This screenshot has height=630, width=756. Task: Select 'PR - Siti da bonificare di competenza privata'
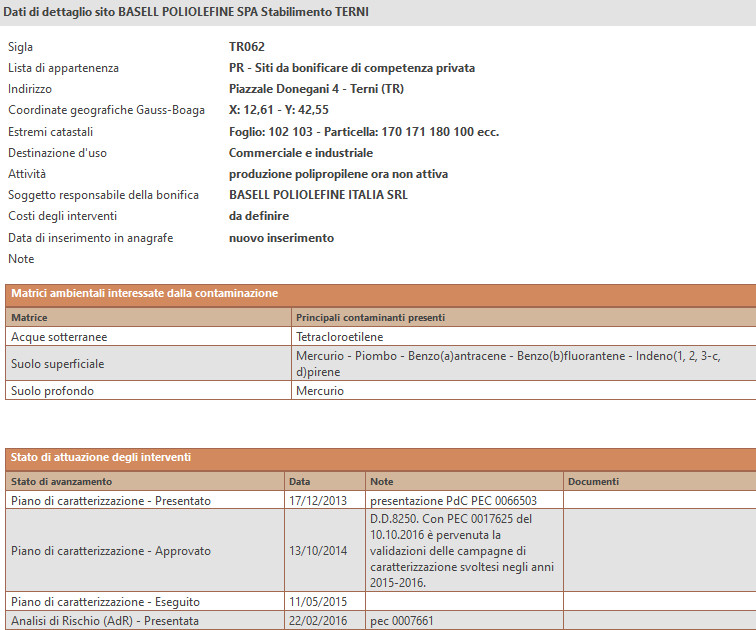tap(352, 68)
